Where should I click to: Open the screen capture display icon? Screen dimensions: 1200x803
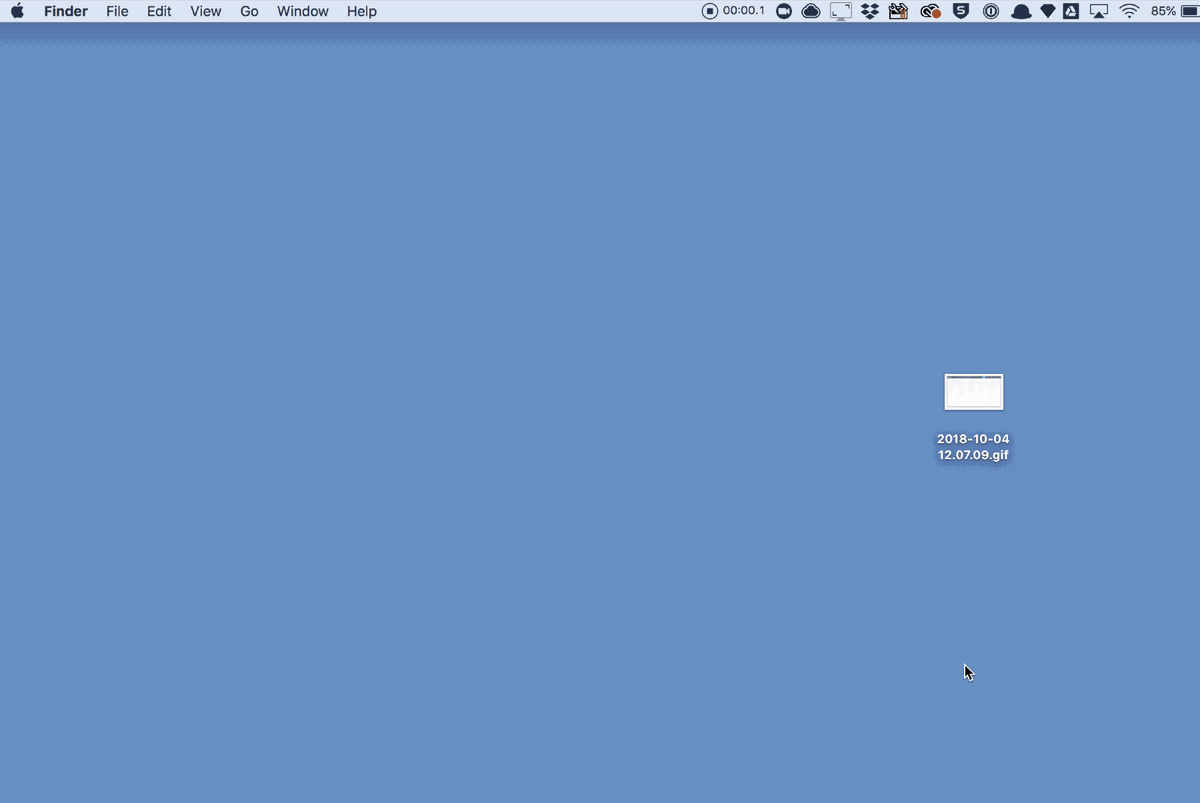coord(841,12)
